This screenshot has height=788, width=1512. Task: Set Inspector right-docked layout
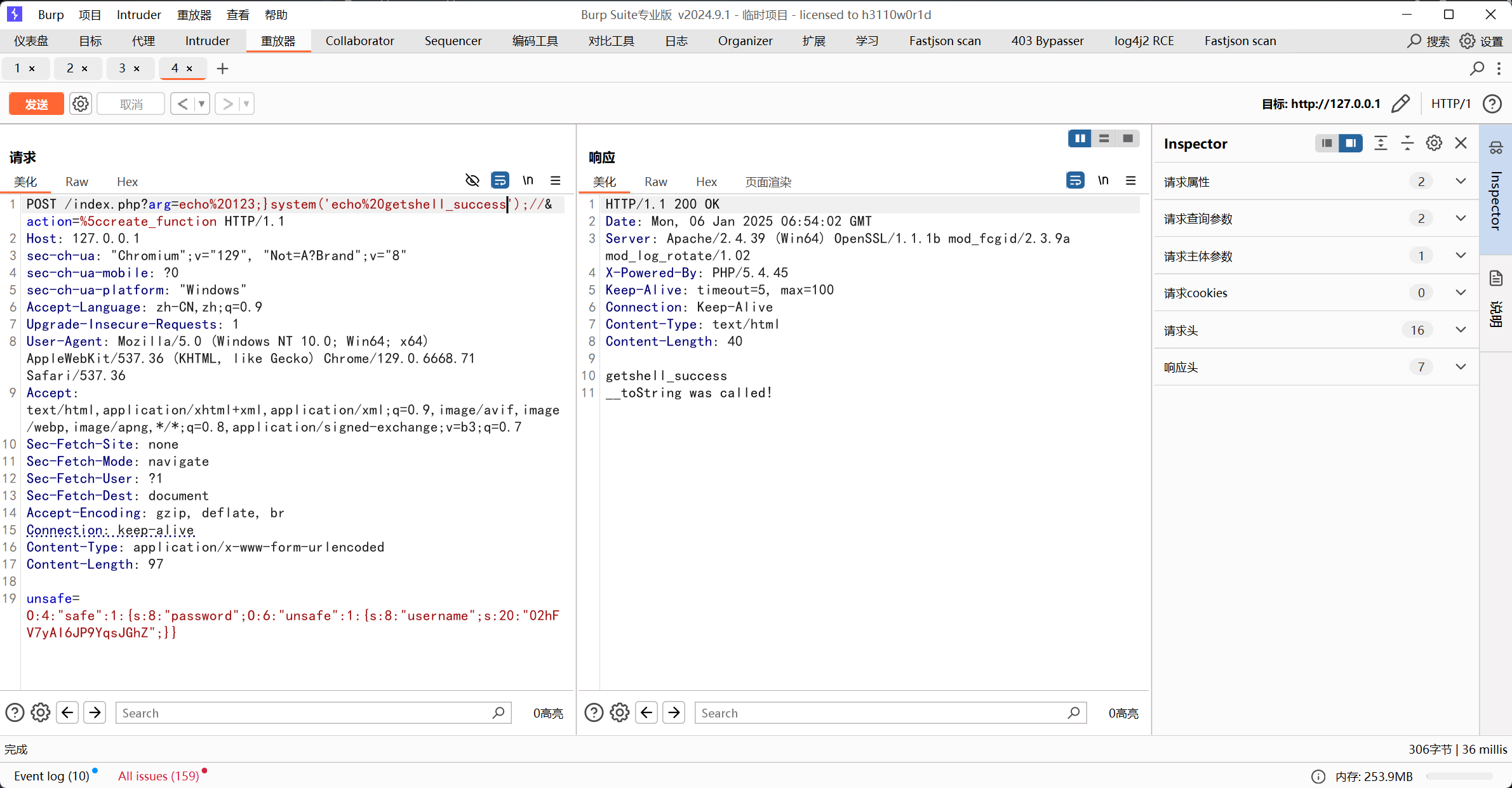click(x=1351, y=144)
